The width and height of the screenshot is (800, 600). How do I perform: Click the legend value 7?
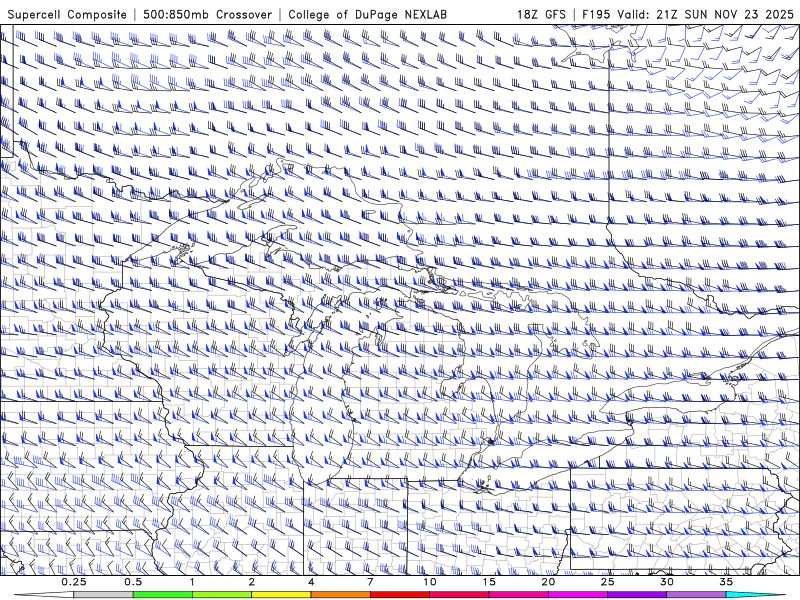(x=370, y=582)
